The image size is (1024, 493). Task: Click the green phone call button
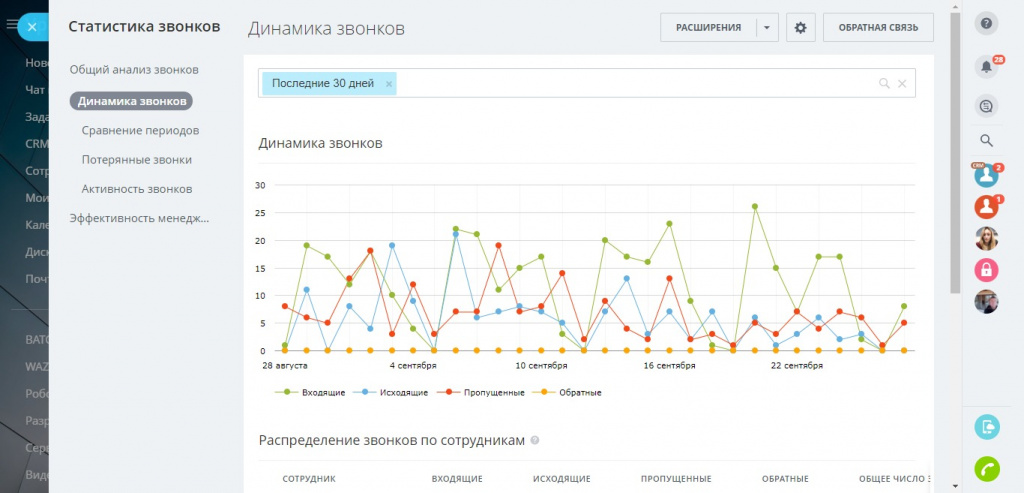pyautogui.click(x=987, y=469)
